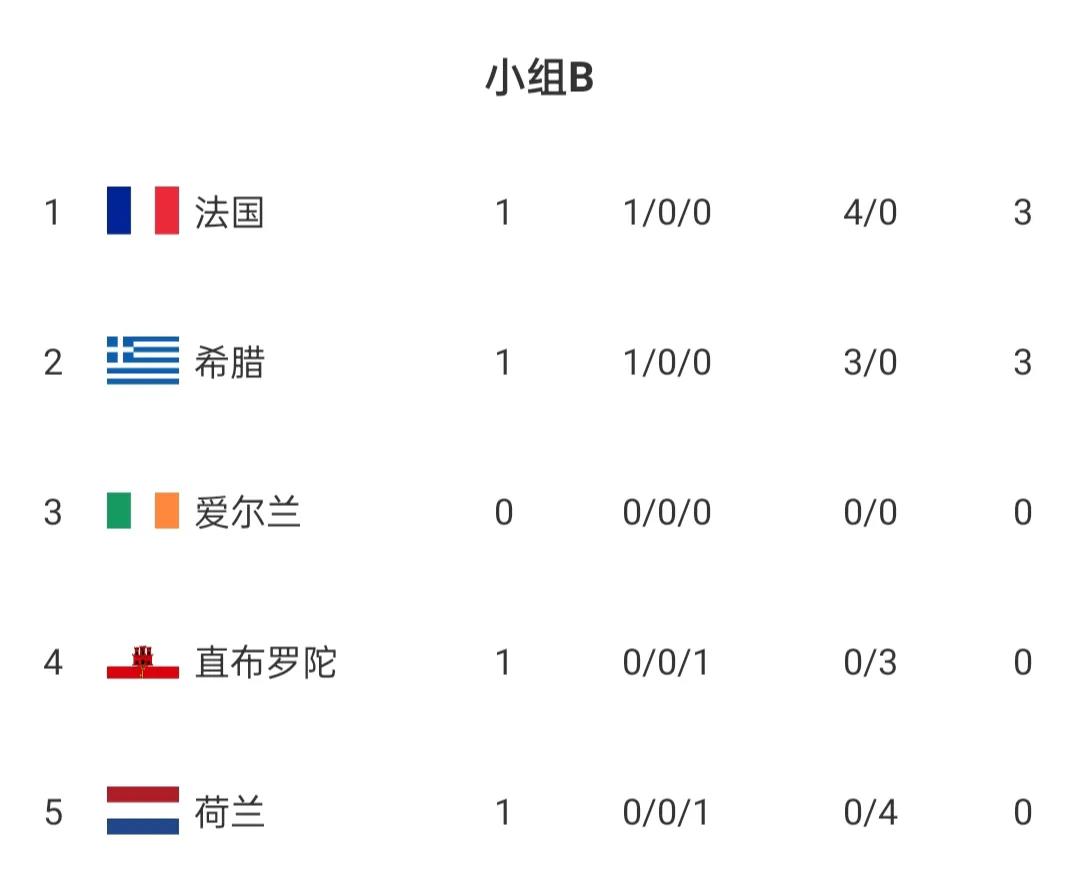Viewport: 1080px width, 875px height.
Task: Click the rank number 5
Action: pyautogui.click(x=53, y=812)
